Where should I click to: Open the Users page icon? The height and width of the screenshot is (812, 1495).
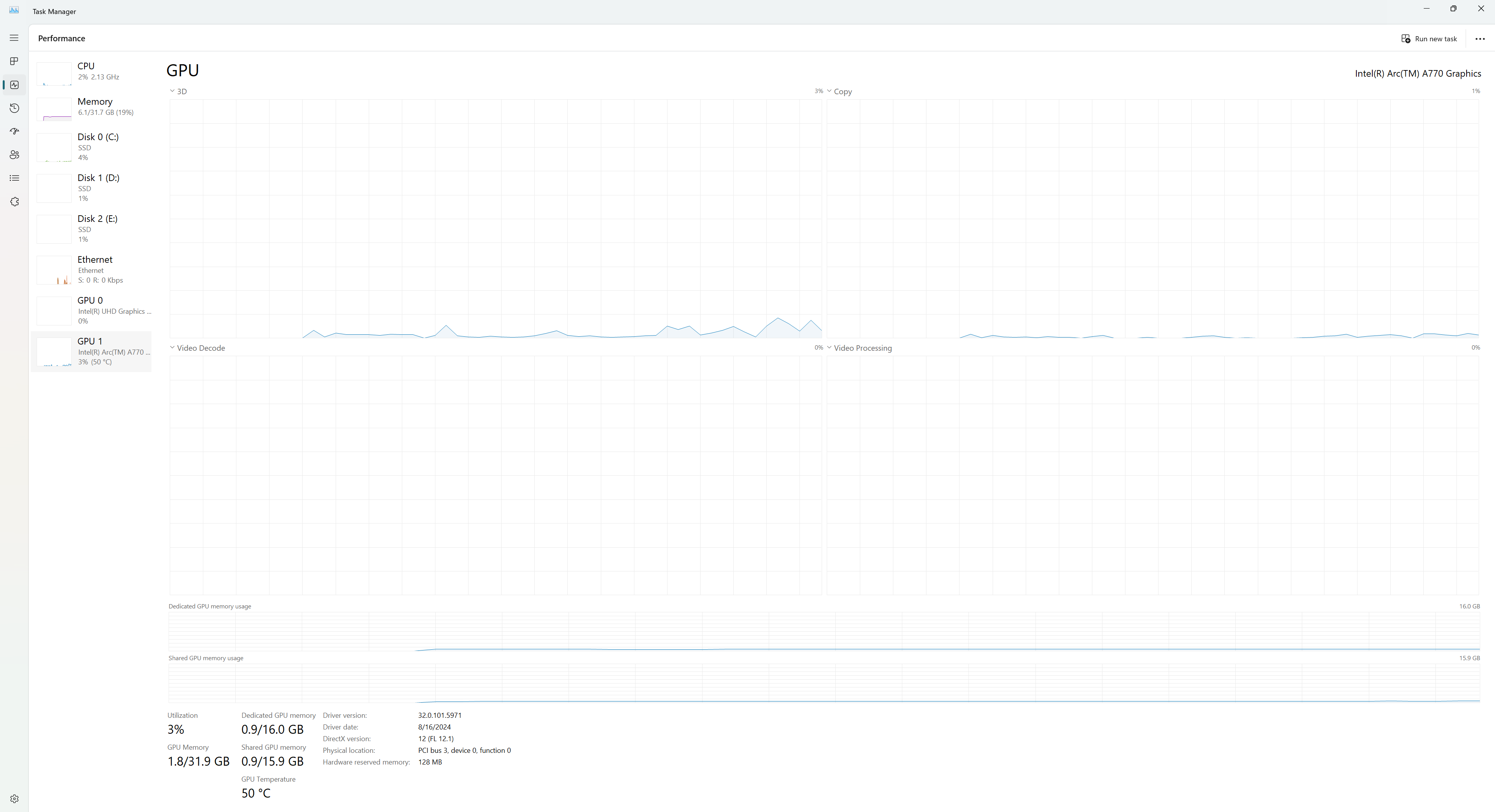tap(14, 155)
